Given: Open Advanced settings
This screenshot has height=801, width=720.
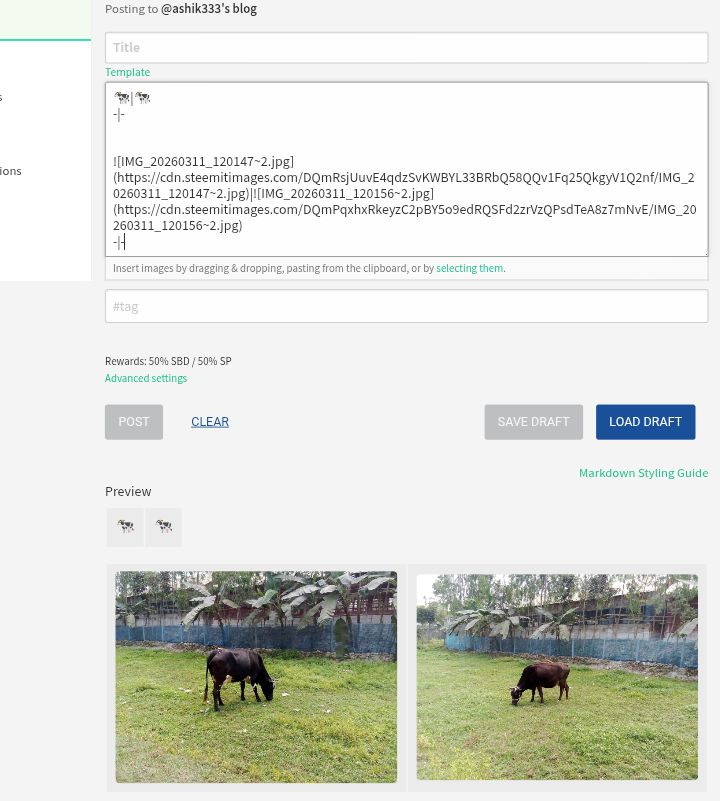Looking at the screenshot, I should tap(146, 378).
